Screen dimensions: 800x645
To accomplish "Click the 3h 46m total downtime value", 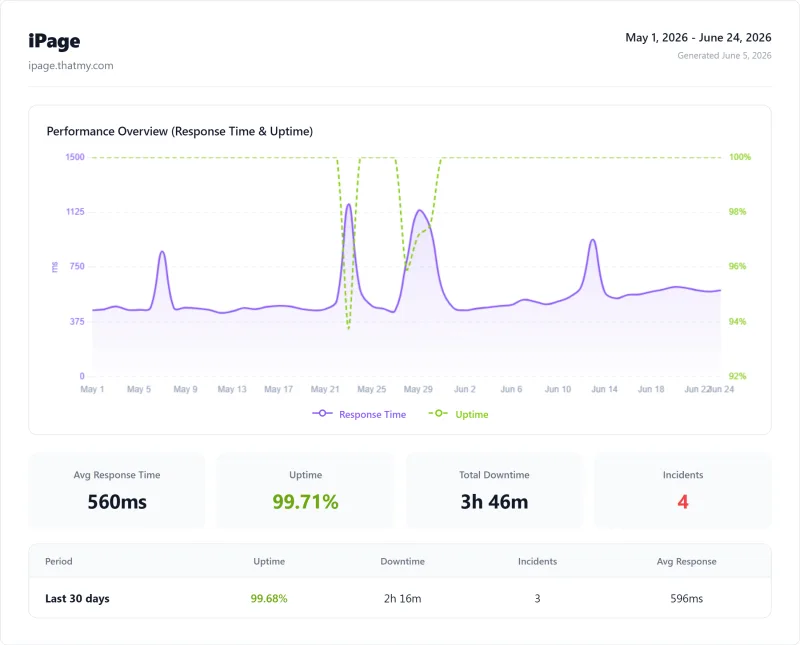I will [x=494, y=502].
